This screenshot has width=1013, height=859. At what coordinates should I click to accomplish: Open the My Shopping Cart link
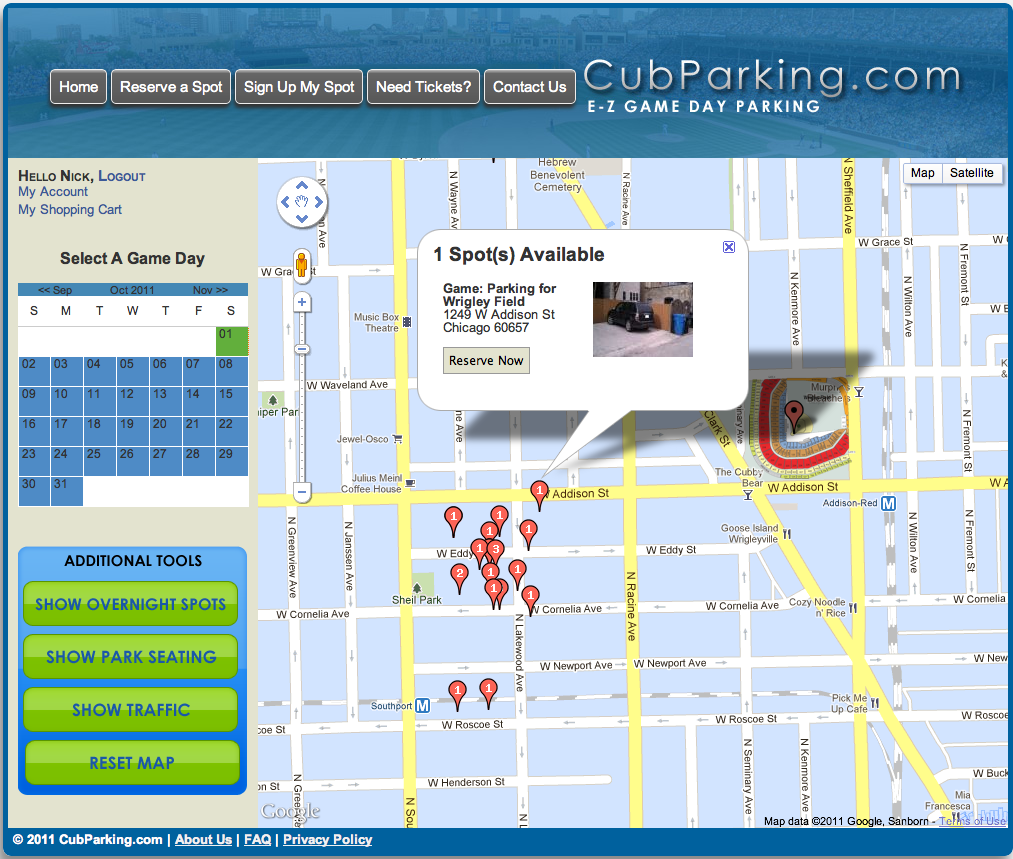pos(70,210)
